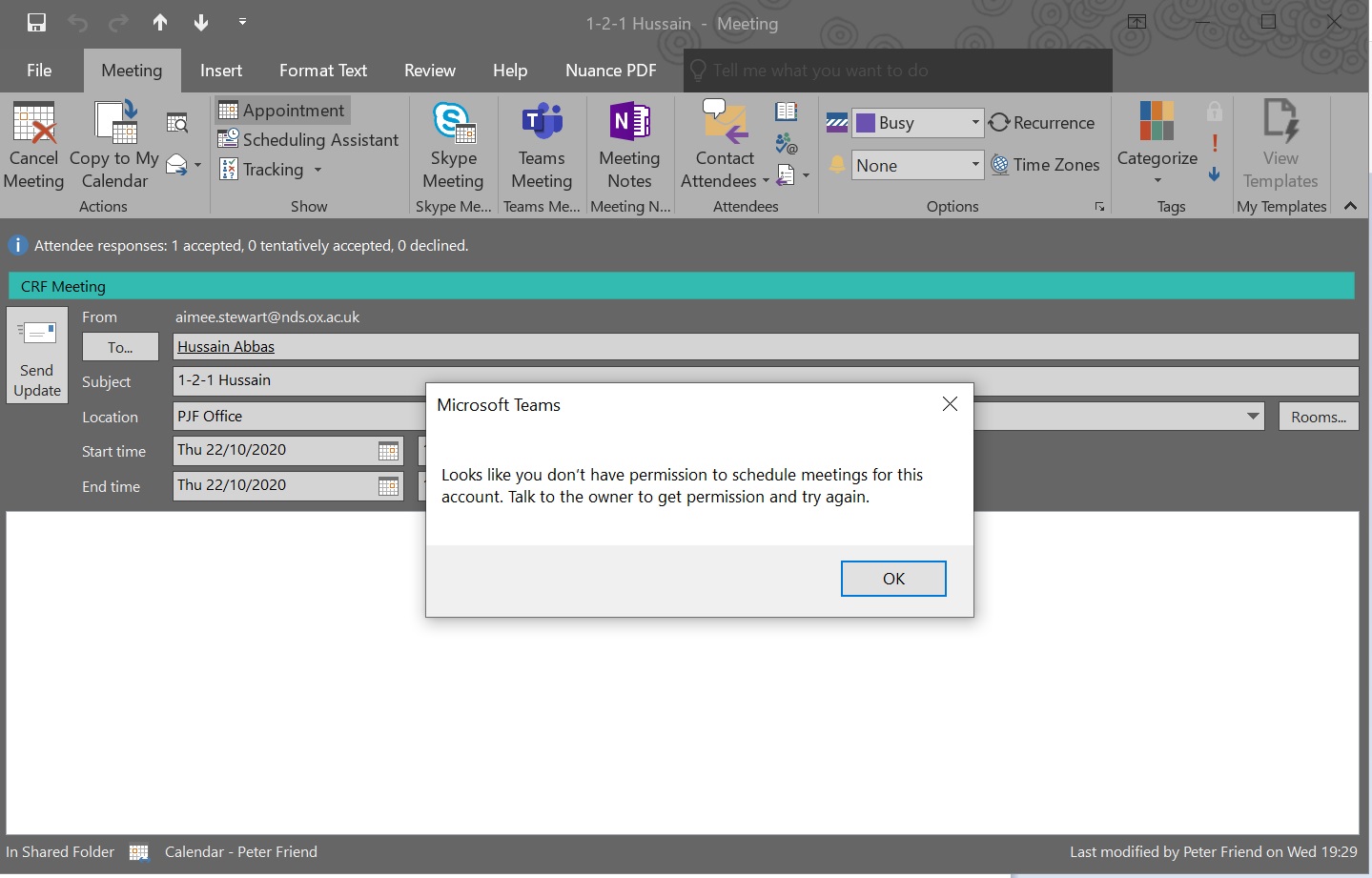
Task: Open the End time date picker
Action: coord(388,486)
